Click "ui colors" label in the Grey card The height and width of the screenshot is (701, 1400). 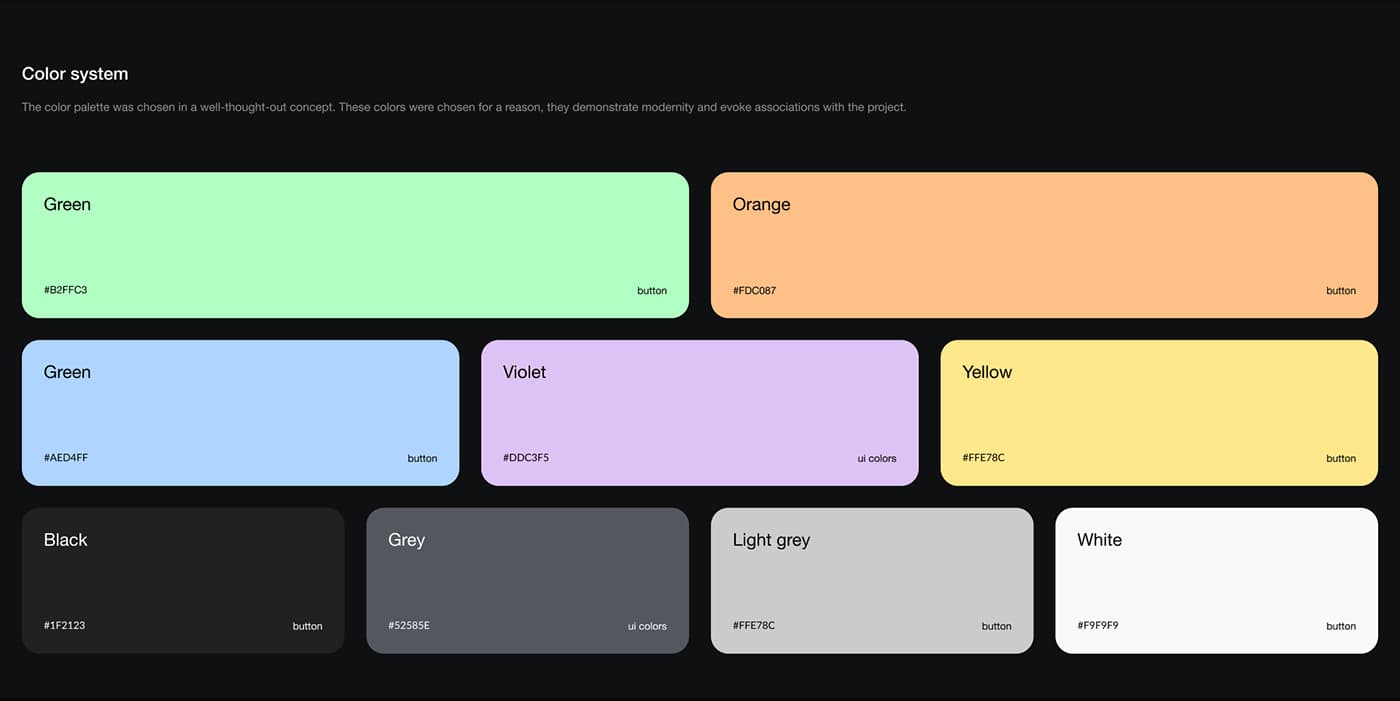(x=647, y=627)
